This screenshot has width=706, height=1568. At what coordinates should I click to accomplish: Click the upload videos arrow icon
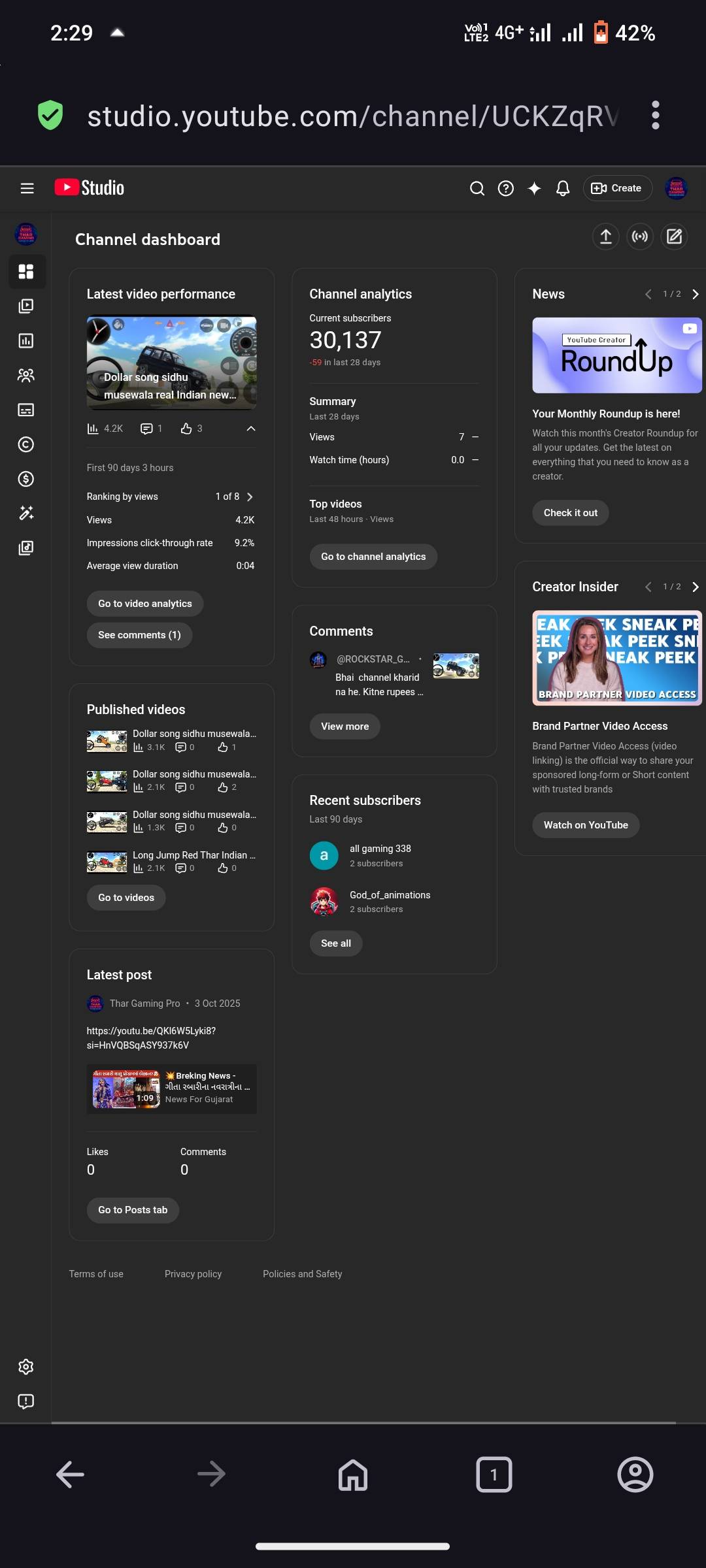605,237
